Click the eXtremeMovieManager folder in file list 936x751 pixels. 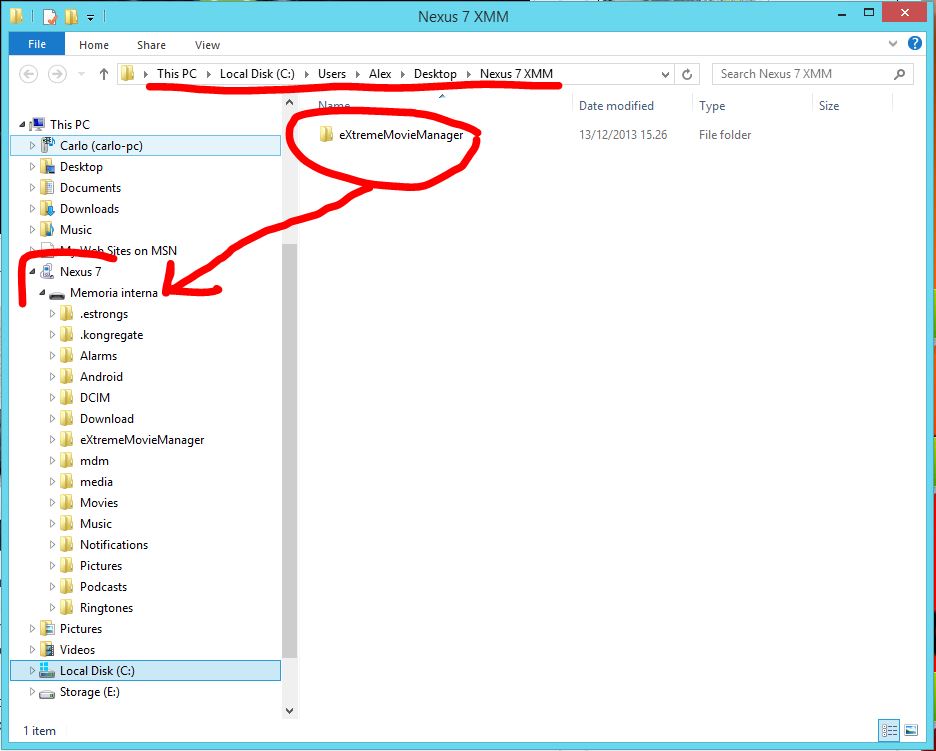coord(400,135)
